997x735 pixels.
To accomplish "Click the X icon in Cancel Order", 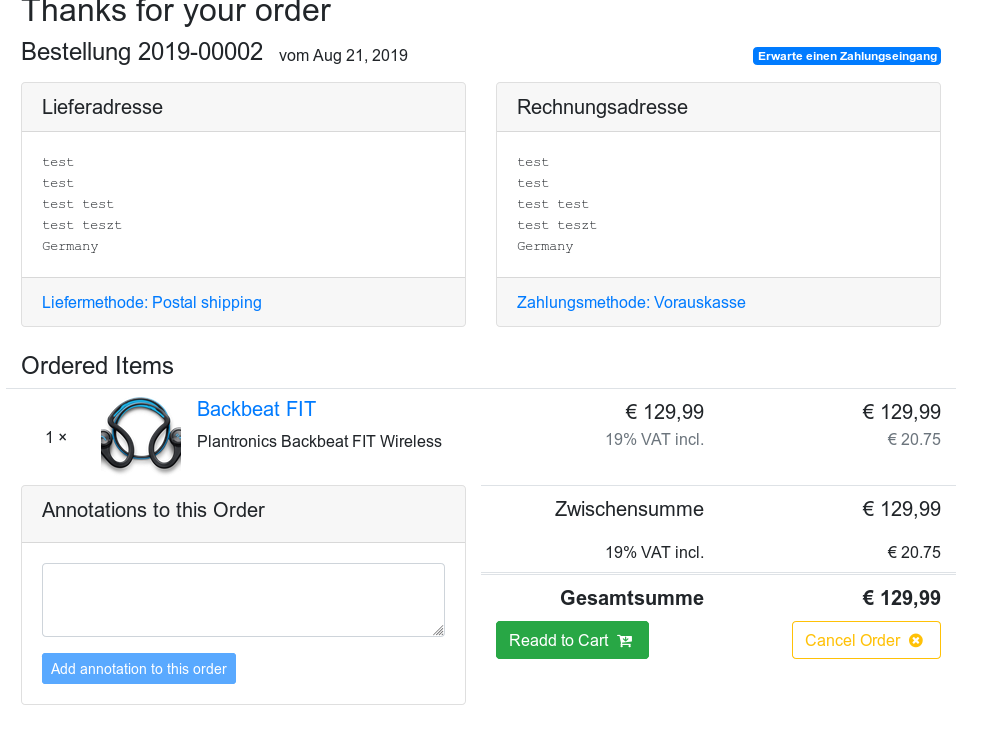I will (916, 640).
